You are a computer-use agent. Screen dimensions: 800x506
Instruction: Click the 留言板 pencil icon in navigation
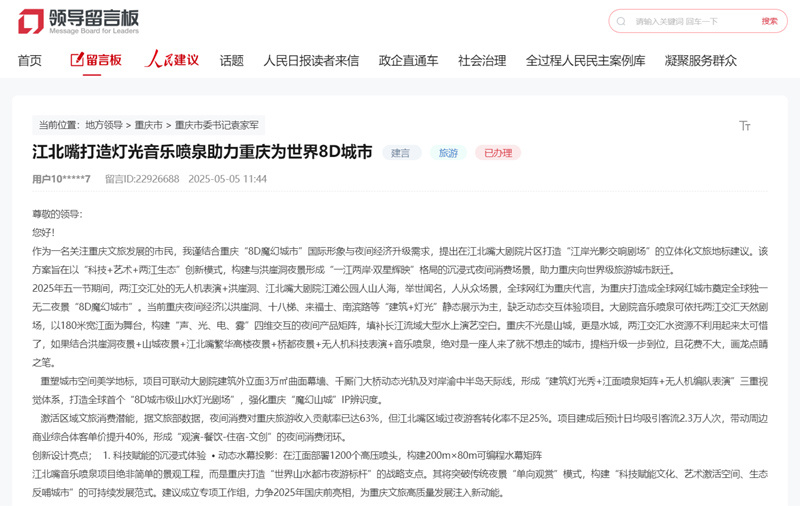coord(77,60)
